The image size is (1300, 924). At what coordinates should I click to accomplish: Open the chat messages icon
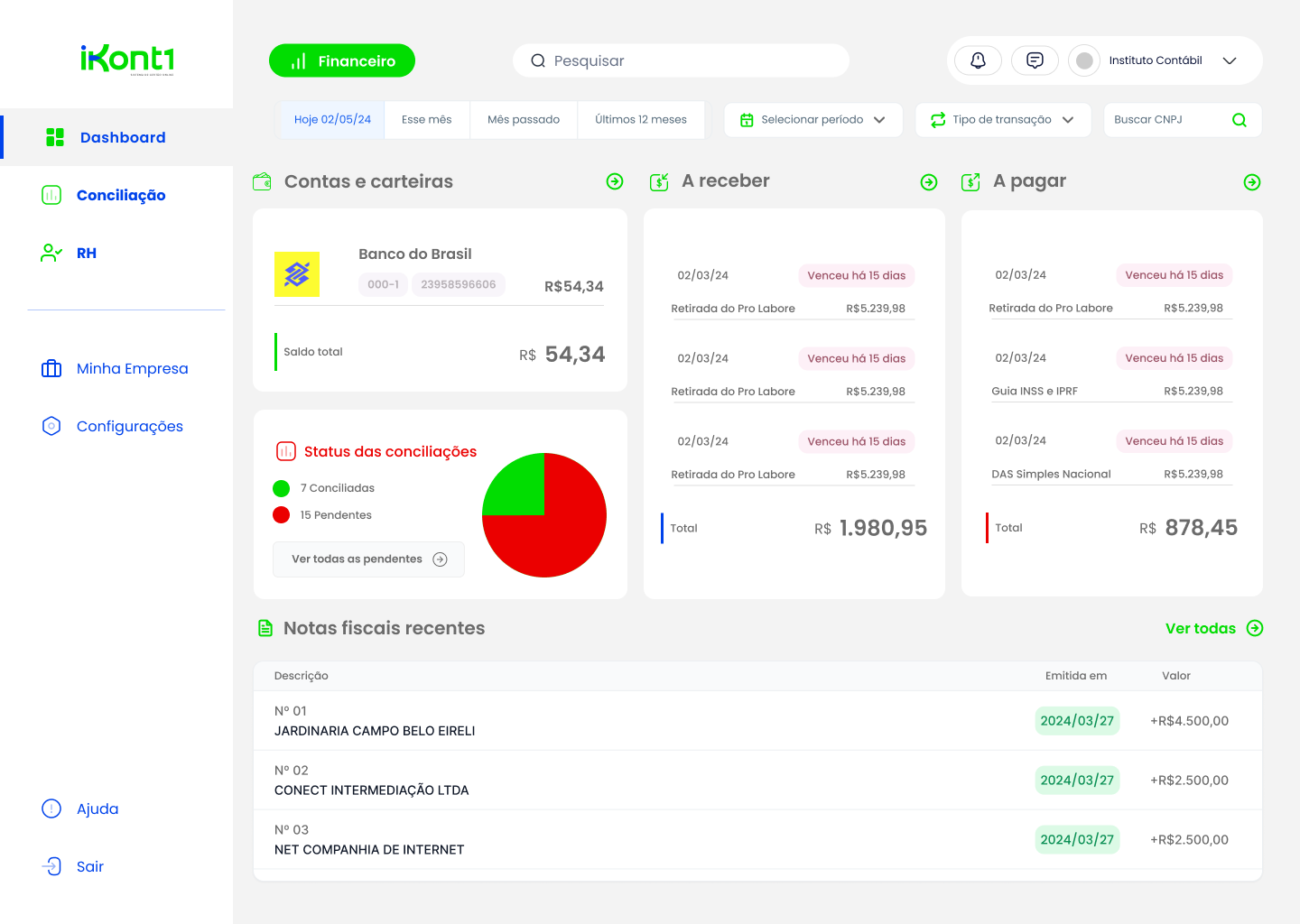(x=1035, y=60)
